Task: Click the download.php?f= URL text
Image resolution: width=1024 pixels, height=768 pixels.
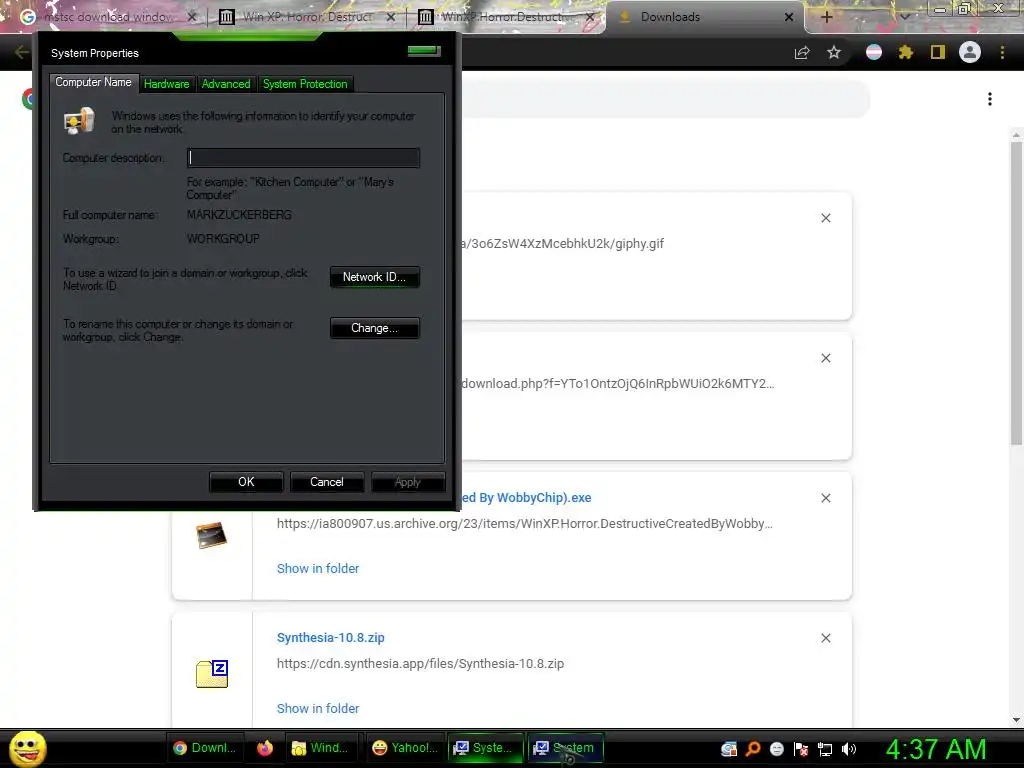Action: tap(618, 383)
